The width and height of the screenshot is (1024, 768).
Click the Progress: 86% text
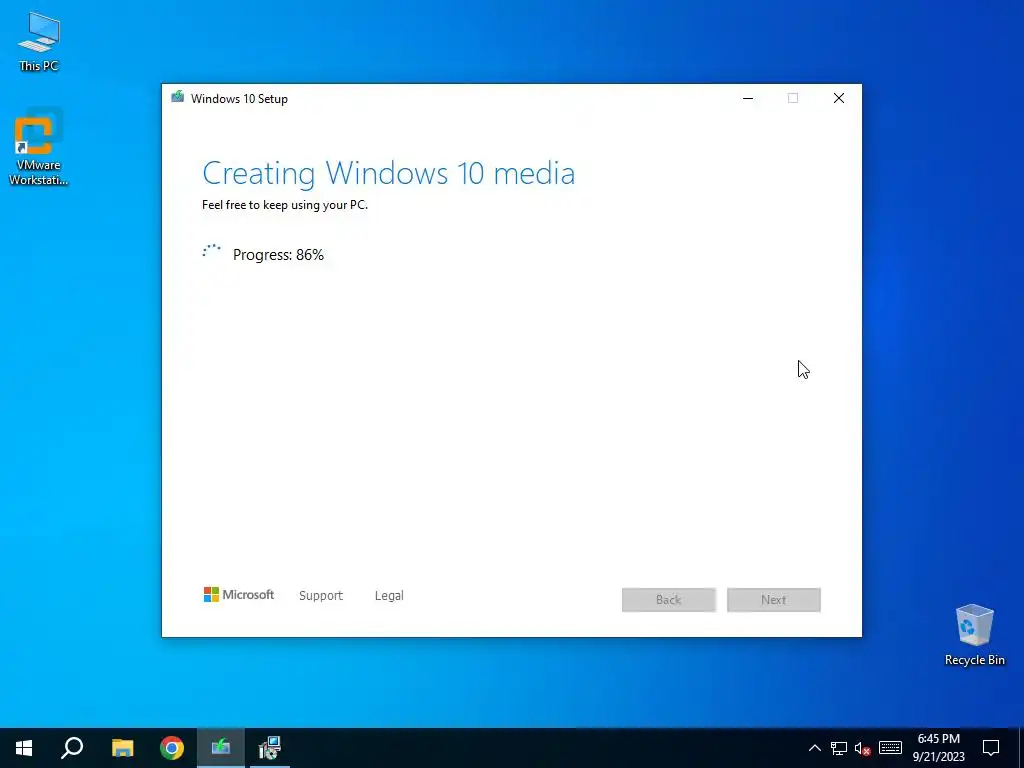pos(278,255)
